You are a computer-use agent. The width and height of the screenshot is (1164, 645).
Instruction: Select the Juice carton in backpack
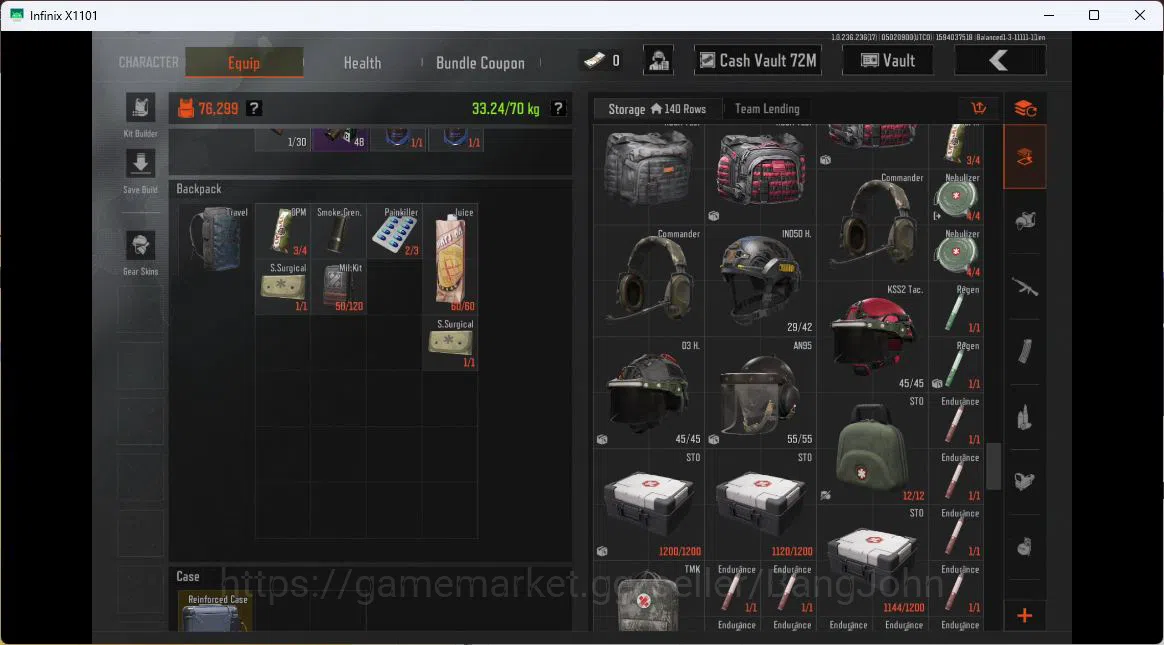coord(451,259)
